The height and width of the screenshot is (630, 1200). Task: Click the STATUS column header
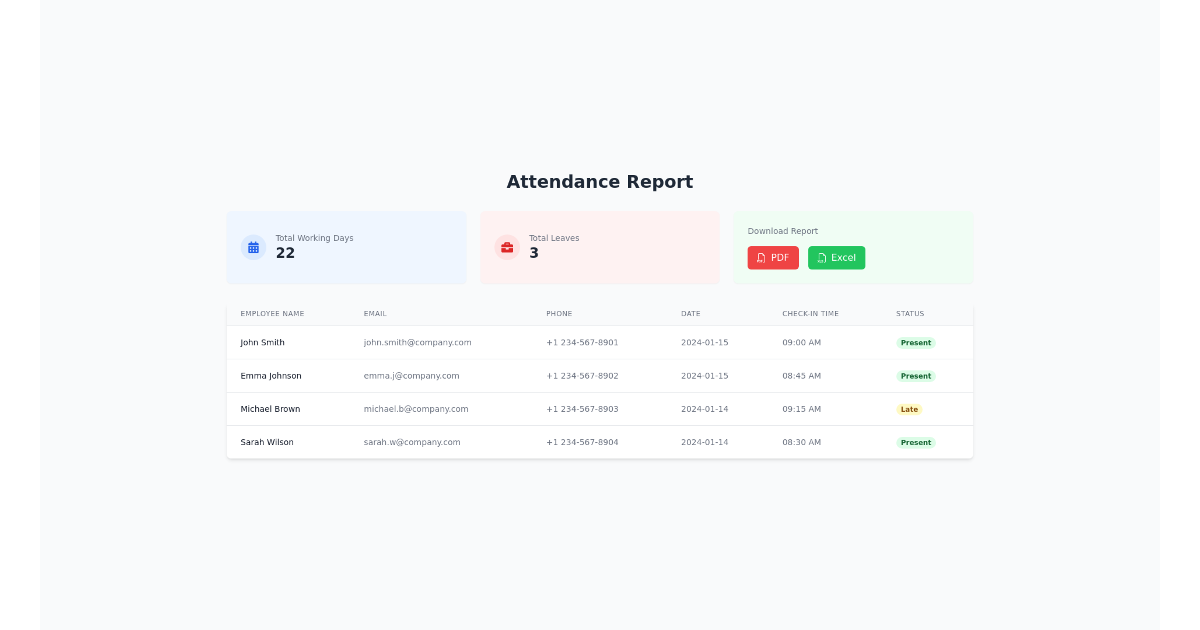point(910,313)
